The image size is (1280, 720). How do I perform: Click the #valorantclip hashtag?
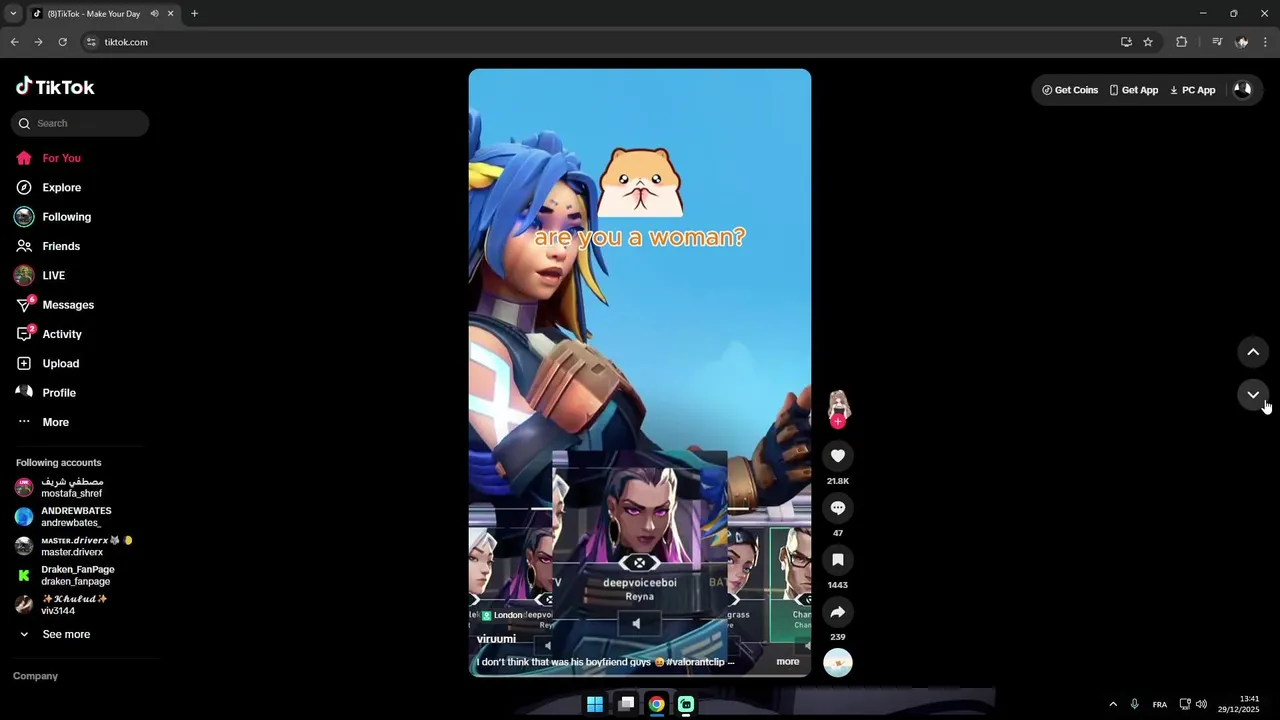pos(695,662)
